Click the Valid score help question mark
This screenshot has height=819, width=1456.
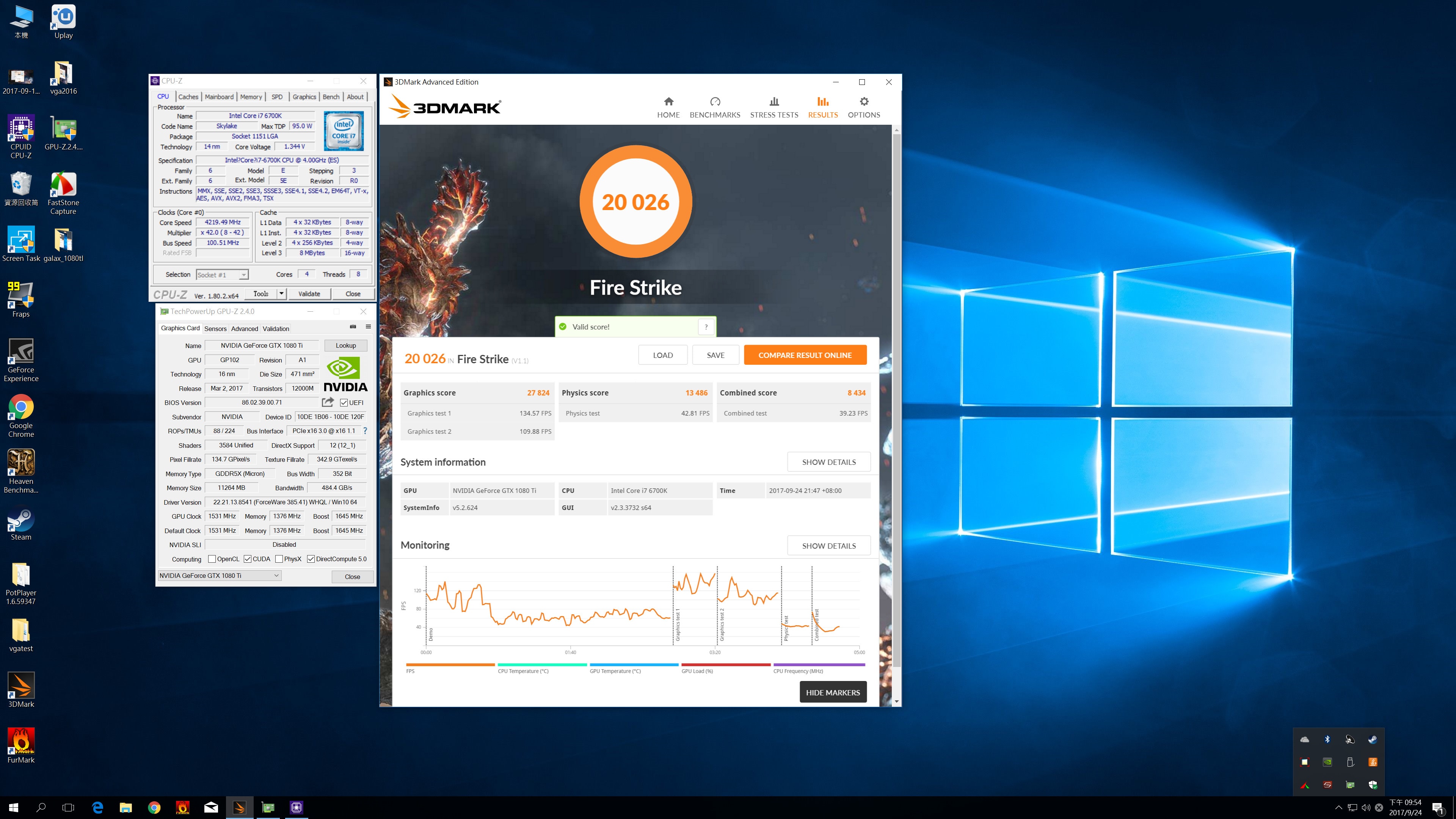pos(706,327)
